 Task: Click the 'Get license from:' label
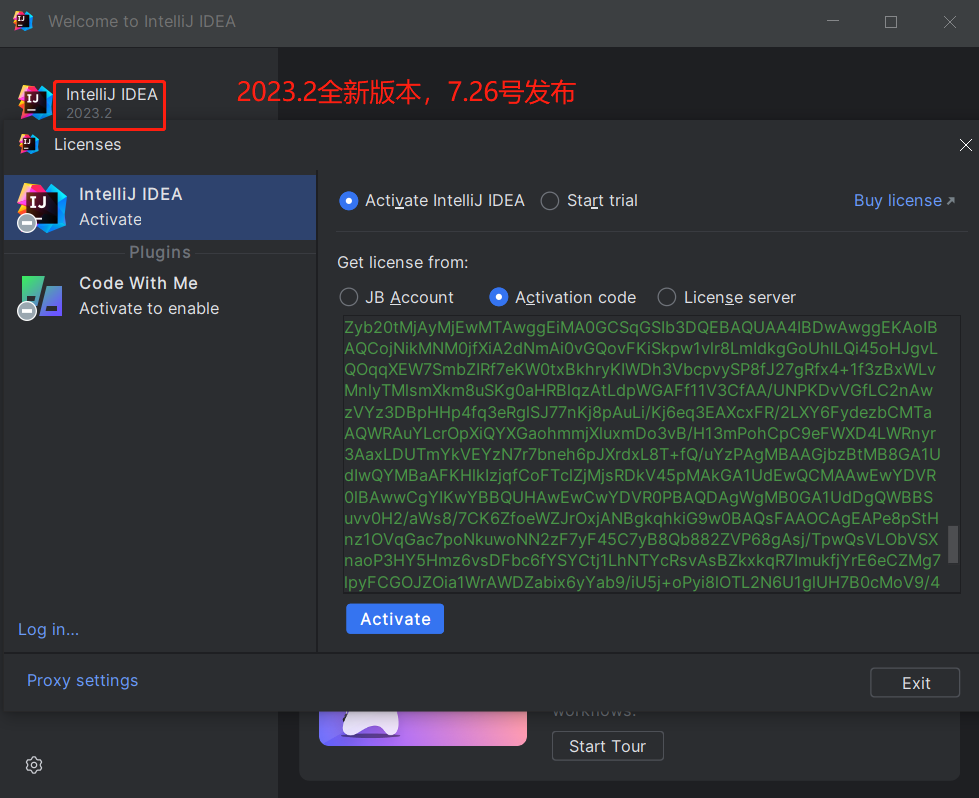pos(403,263)
